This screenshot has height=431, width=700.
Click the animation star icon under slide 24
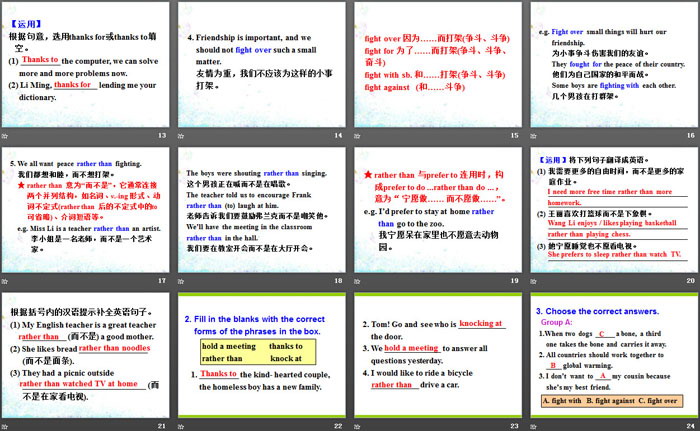click(x=533, y=427)
